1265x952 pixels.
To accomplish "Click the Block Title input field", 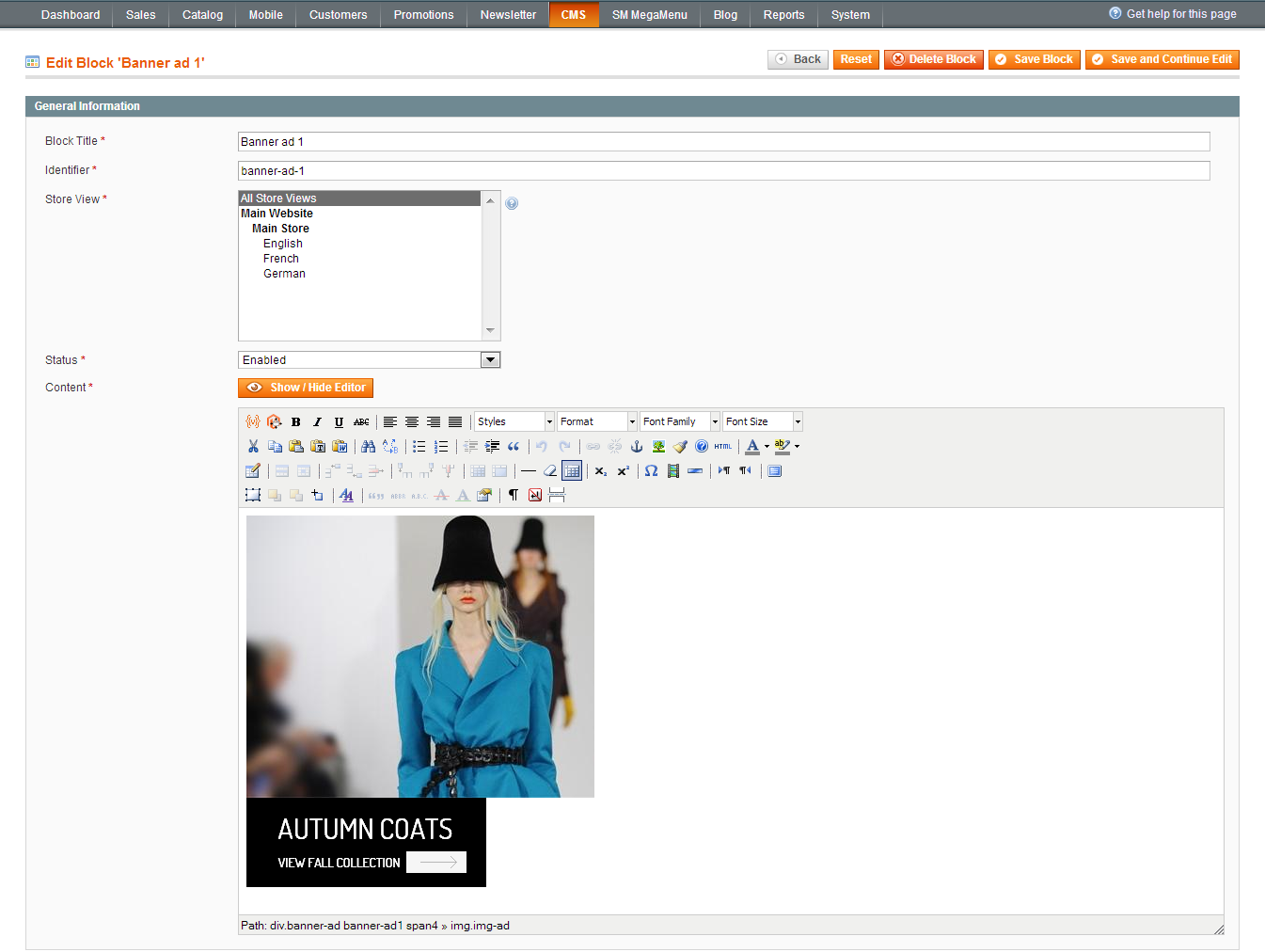I will click(x=723, y=142).
